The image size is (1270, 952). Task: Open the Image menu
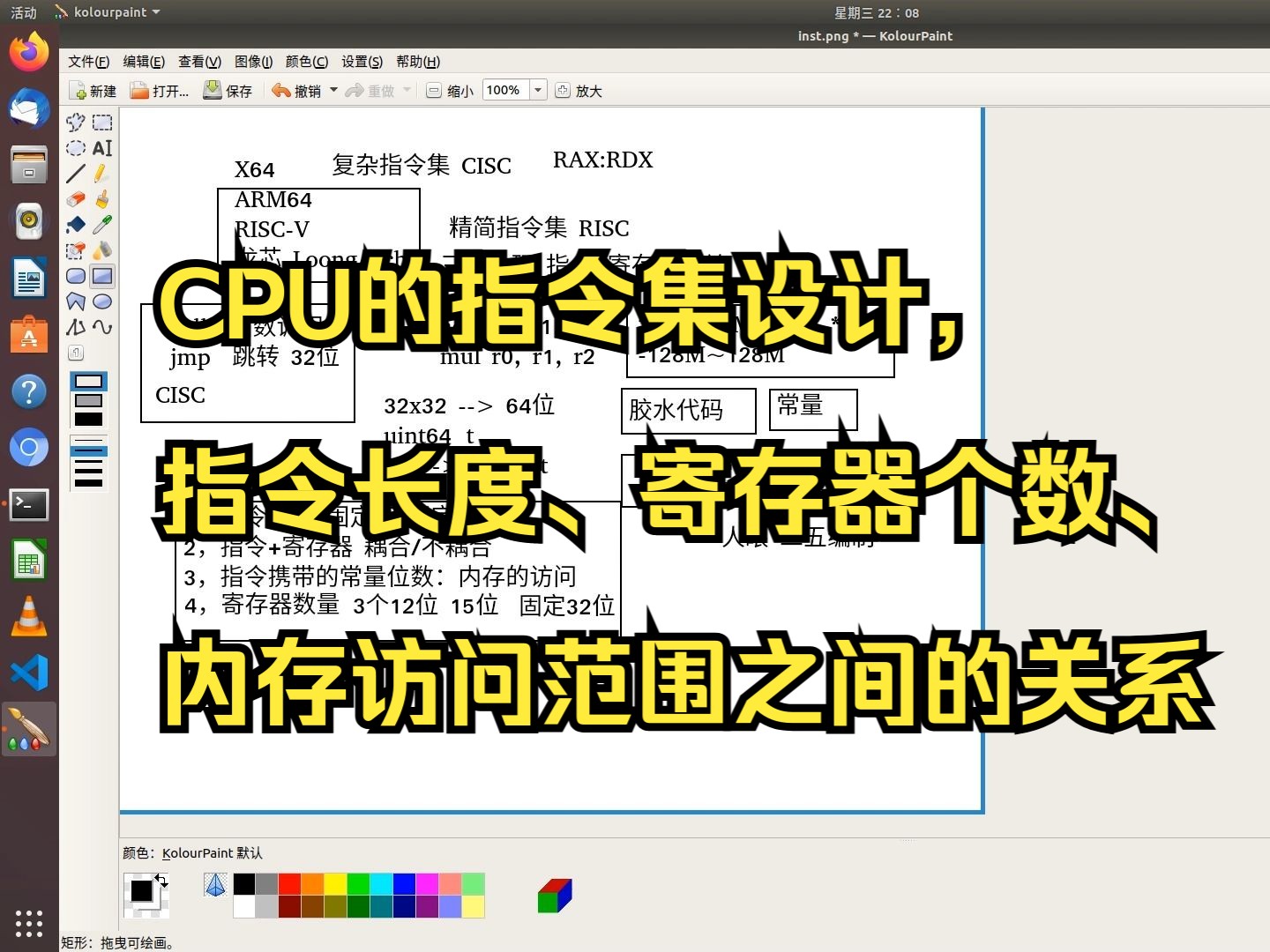click(x=254, y=62)
